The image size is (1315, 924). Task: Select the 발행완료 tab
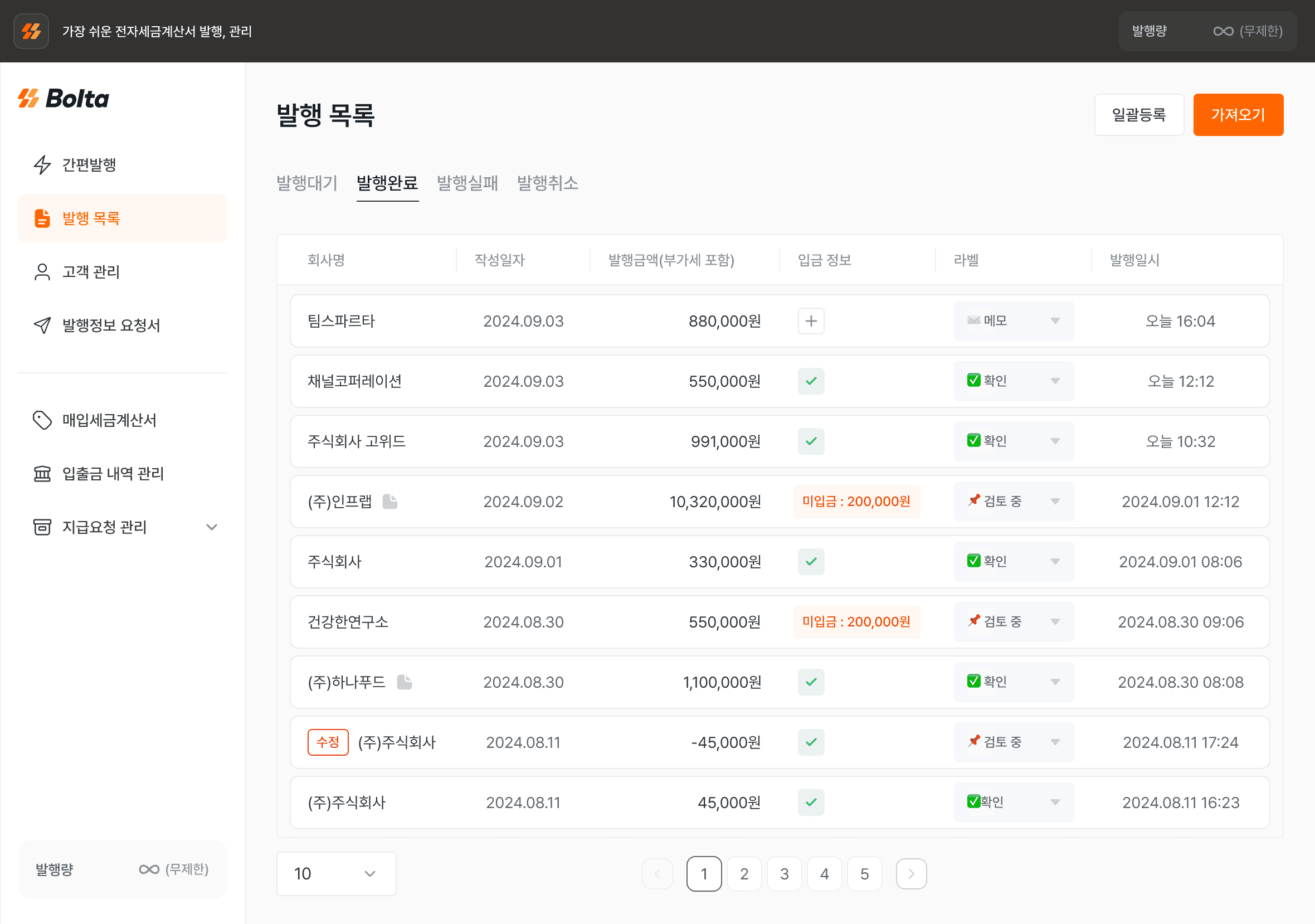pyautogui.click(x=387, y=183)
